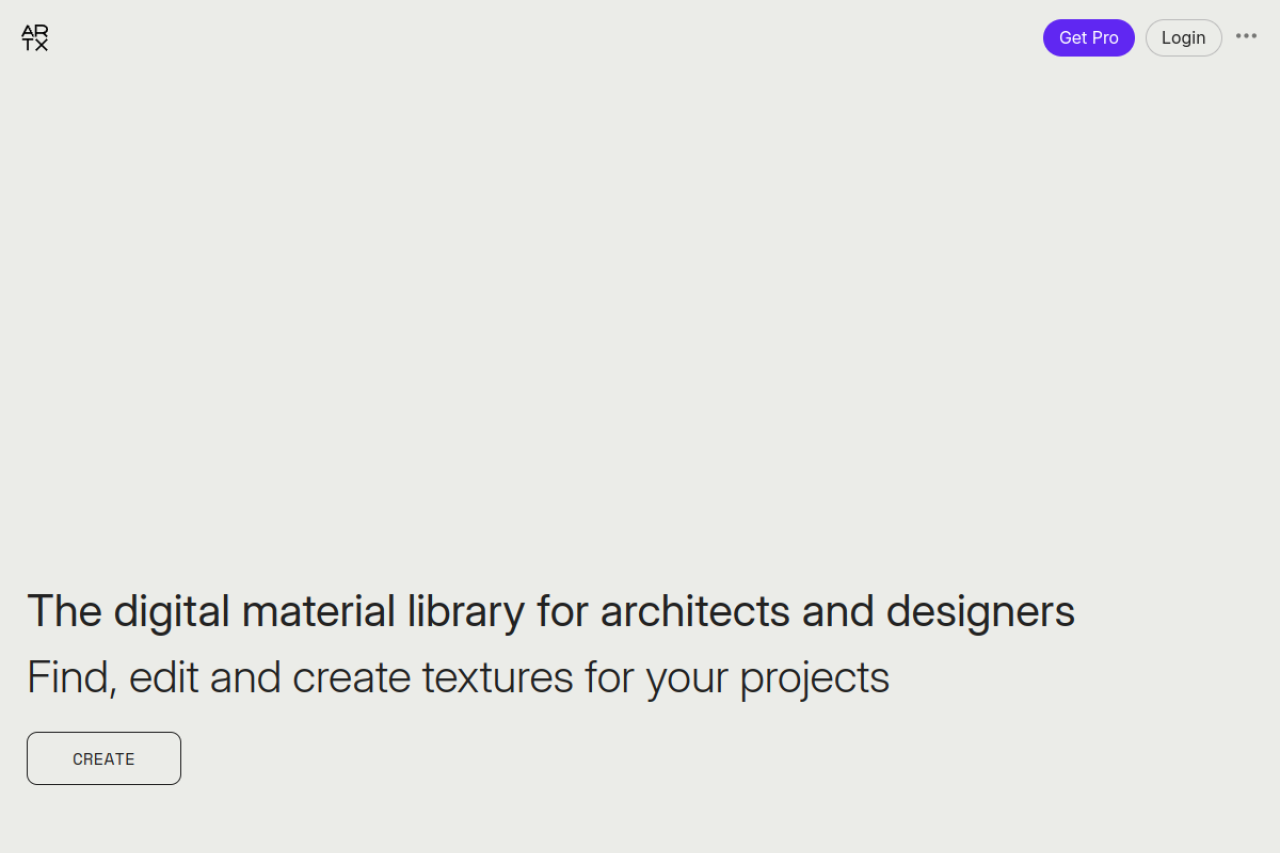
Task: Expand the ellipsis menu beside Login
Action: coord(1246,37)
